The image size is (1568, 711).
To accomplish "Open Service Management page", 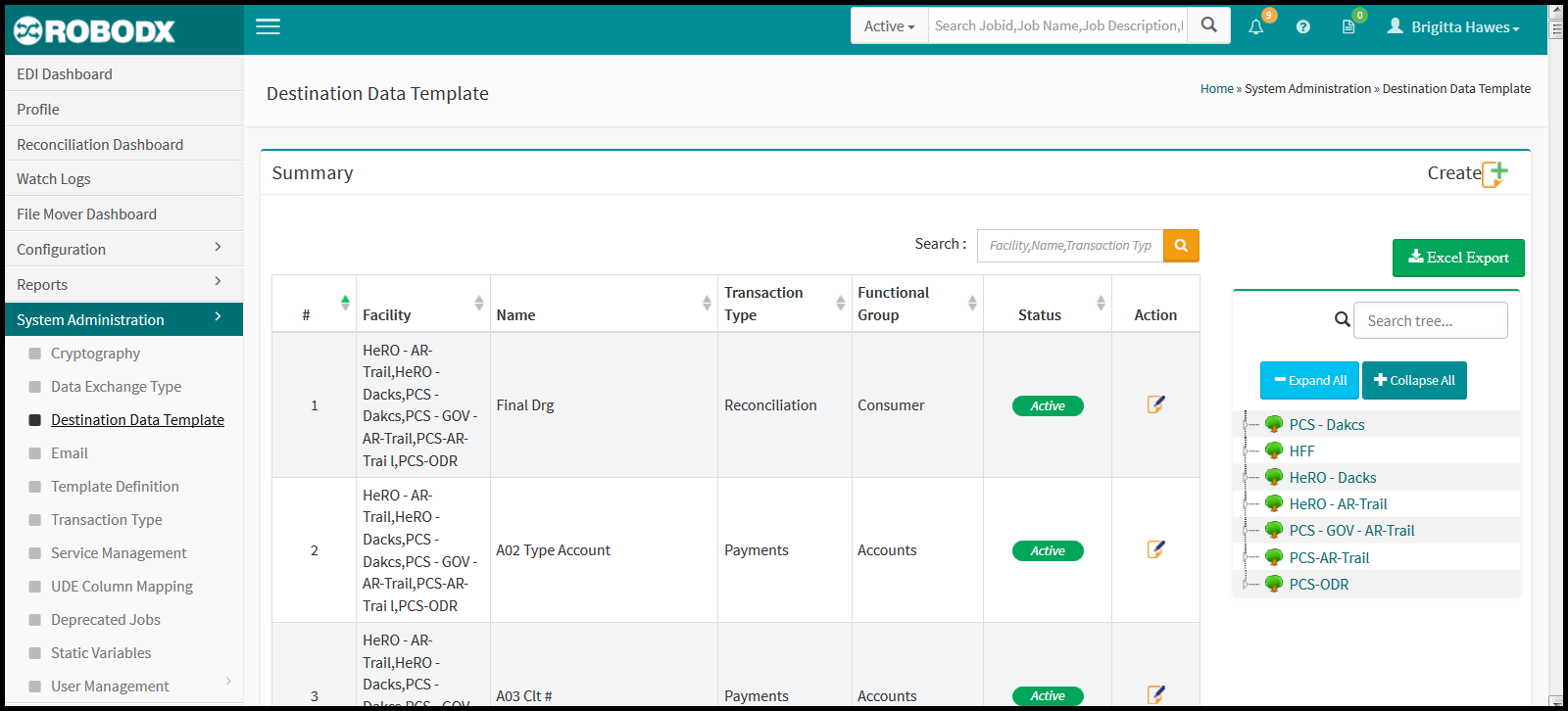I will [x=119, y=553].
